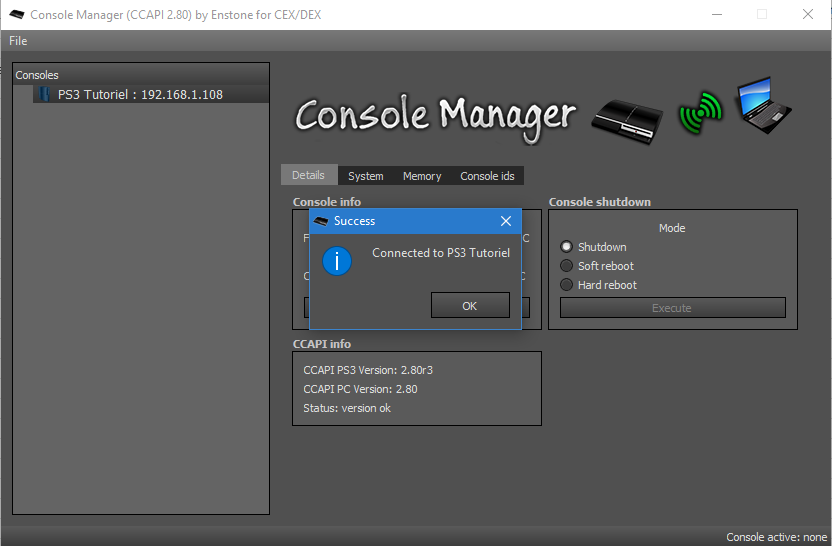Close the Success dialog with X

point(506,221)
